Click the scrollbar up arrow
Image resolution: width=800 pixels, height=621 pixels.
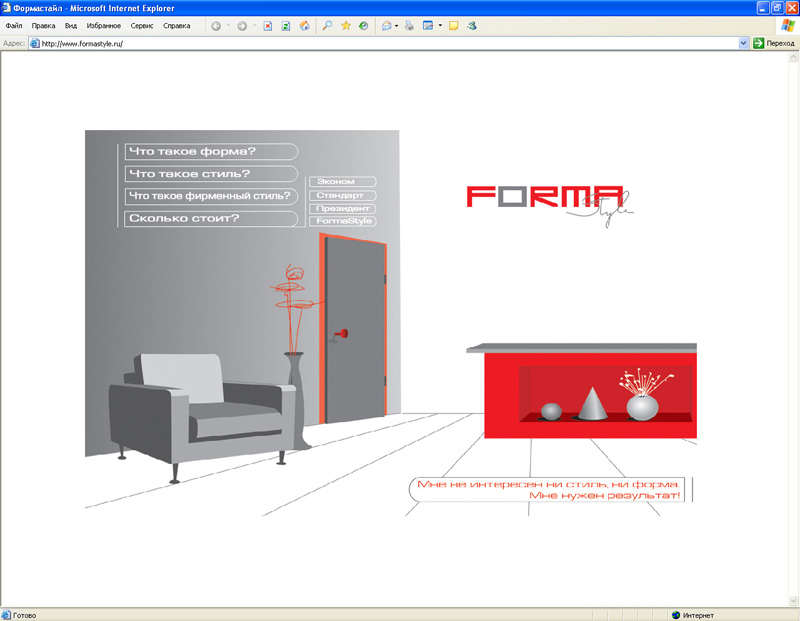(x=793, y=58)
